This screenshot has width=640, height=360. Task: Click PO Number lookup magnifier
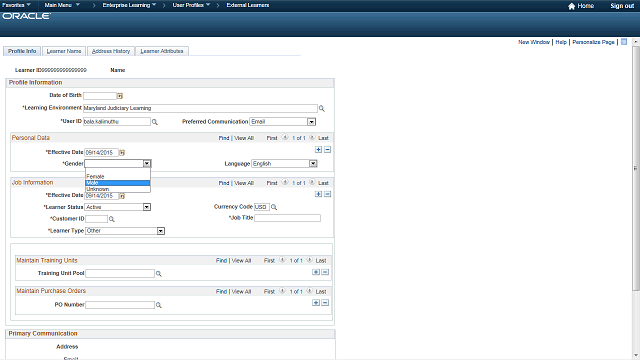pyautogui.click(x=159, y=305)
